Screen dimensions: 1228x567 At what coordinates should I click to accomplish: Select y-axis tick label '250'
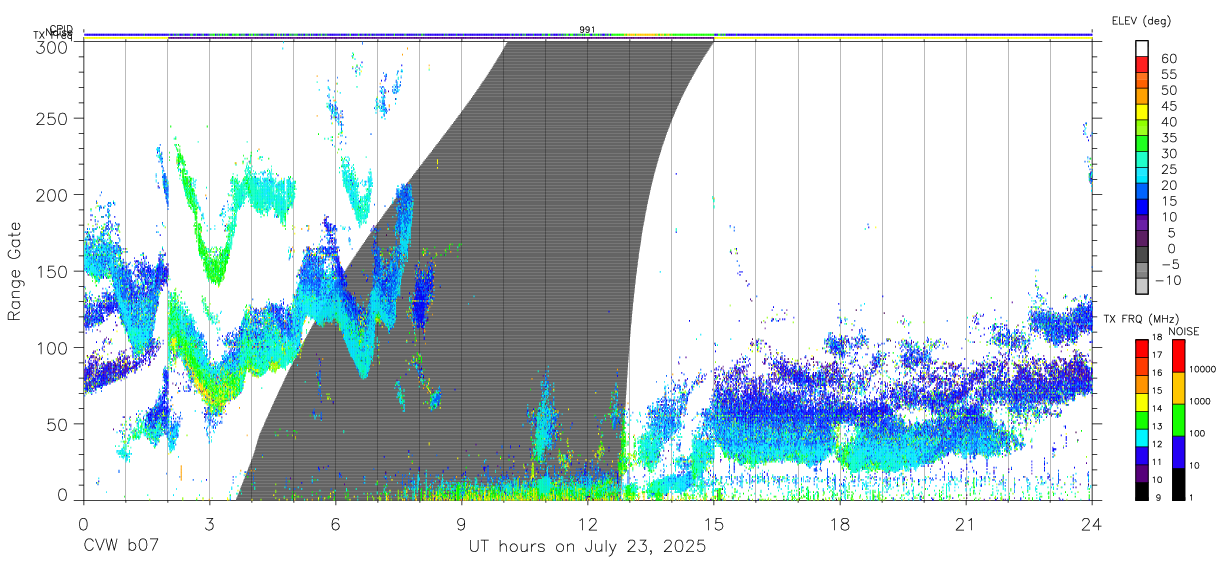pyautogui.click(x=53, y=119)
